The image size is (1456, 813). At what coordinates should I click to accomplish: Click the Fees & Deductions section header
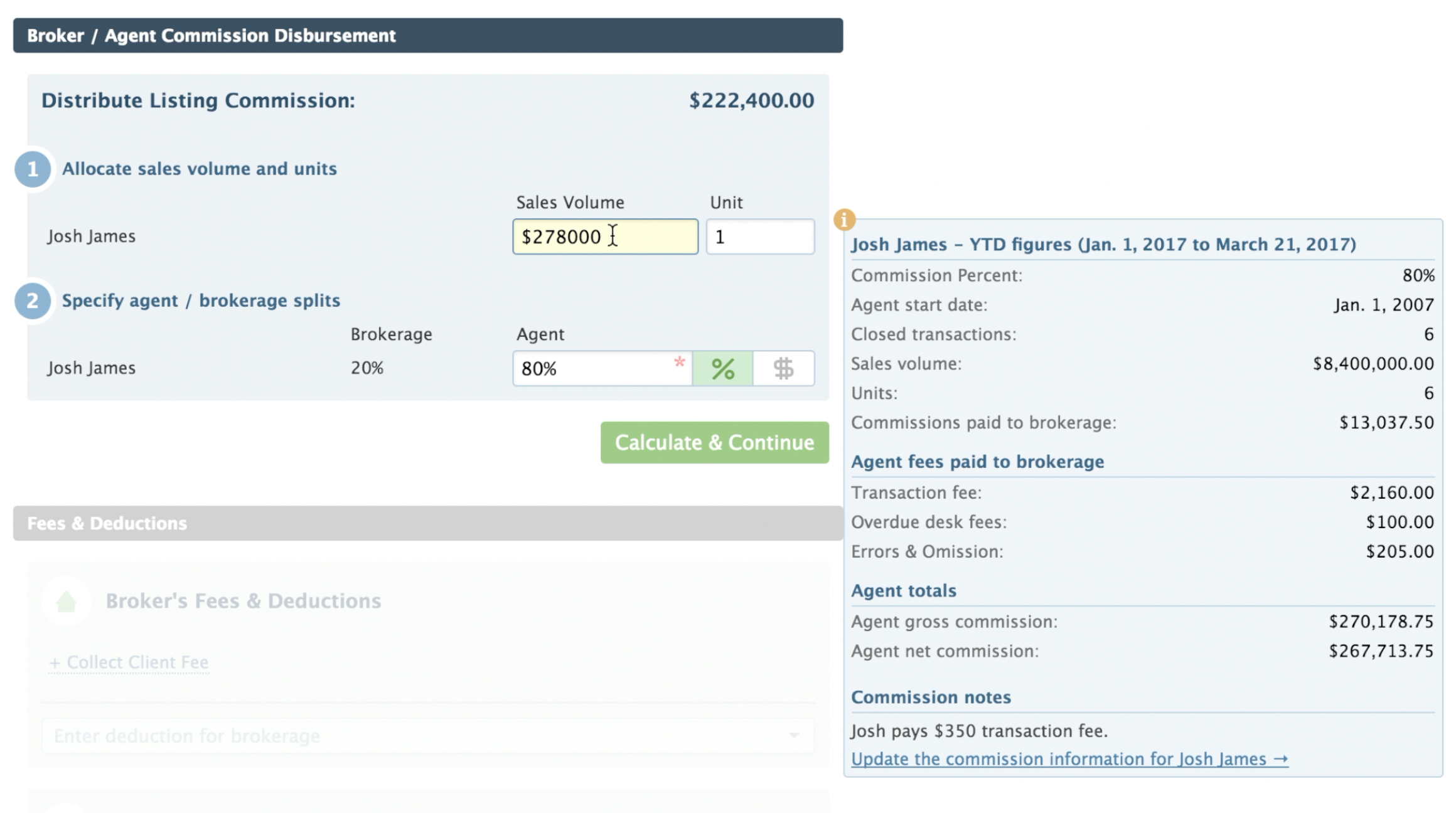(427, 523)
